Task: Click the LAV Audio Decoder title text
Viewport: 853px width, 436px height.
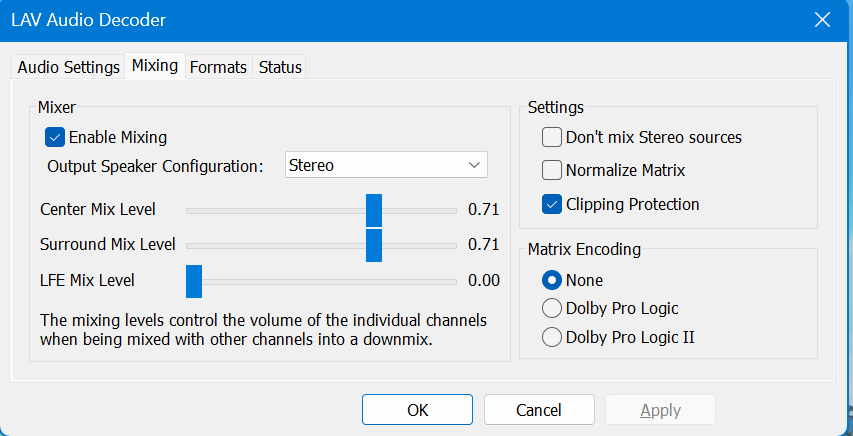Action: pos(88,20)
